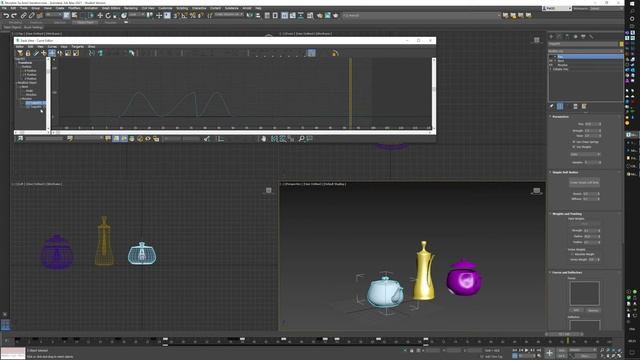The width and height of the screenshot is (640, 360).
Task: Click Create Simple Soft Body button
Action: click(x=584, y=182)
